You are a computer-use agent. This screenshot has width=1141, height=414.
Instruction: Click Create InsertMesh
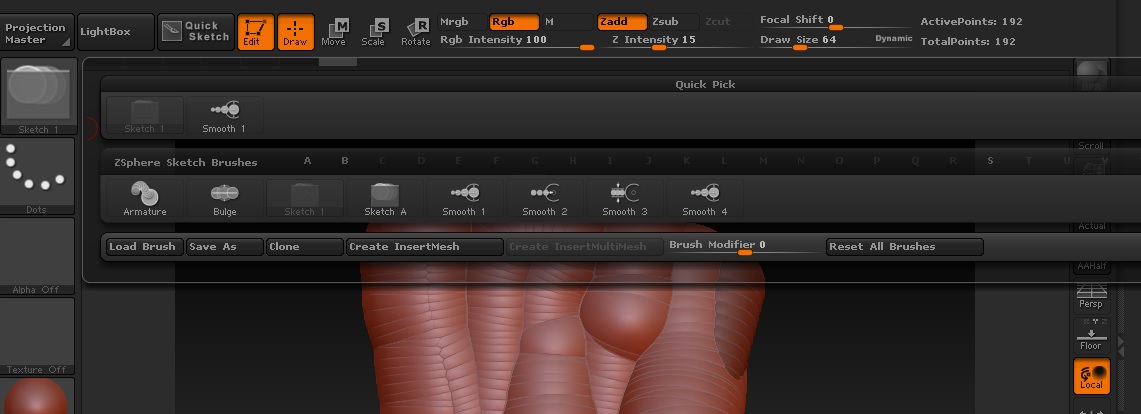[x=425, y=247]
